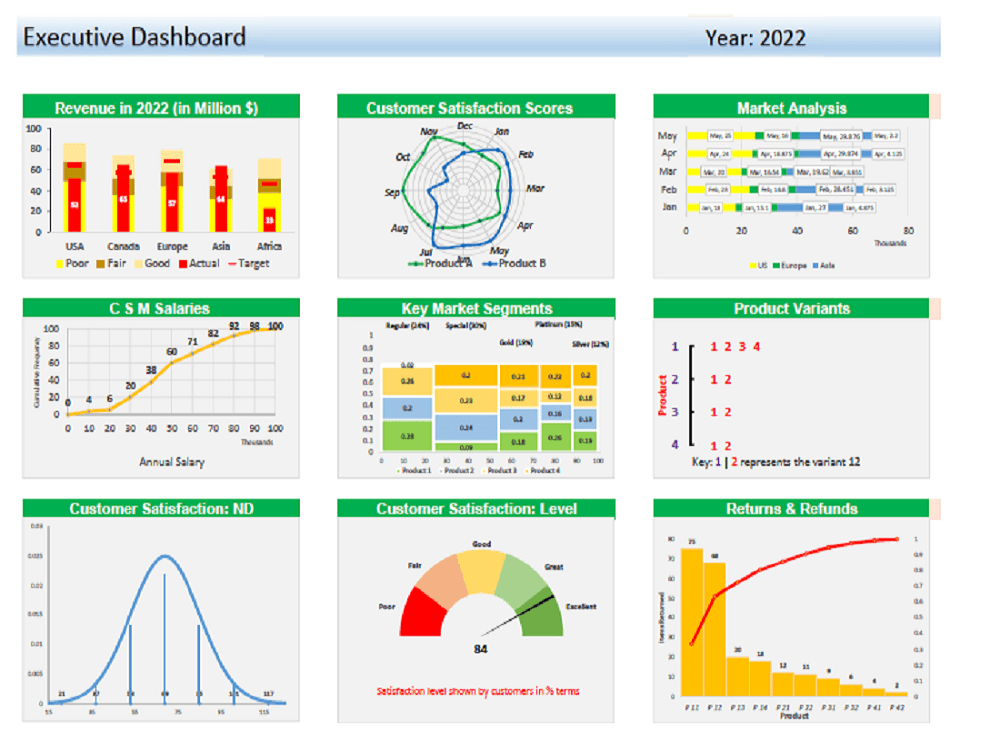The image size is (1000, 750).
Task: Select the Product 1 legend dot in Key Market Segments
Action: pyautogui.click(x=398, y=471)
